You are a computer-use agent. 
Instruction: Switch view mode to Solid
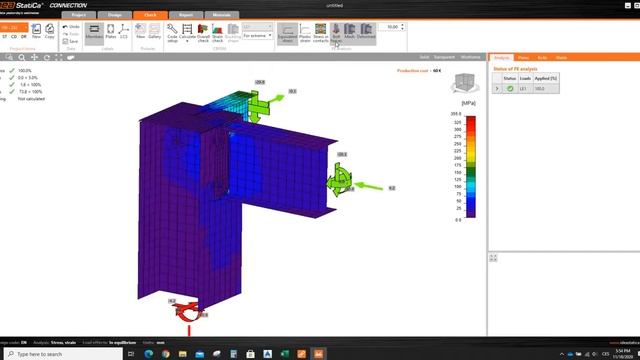point(424,57)
